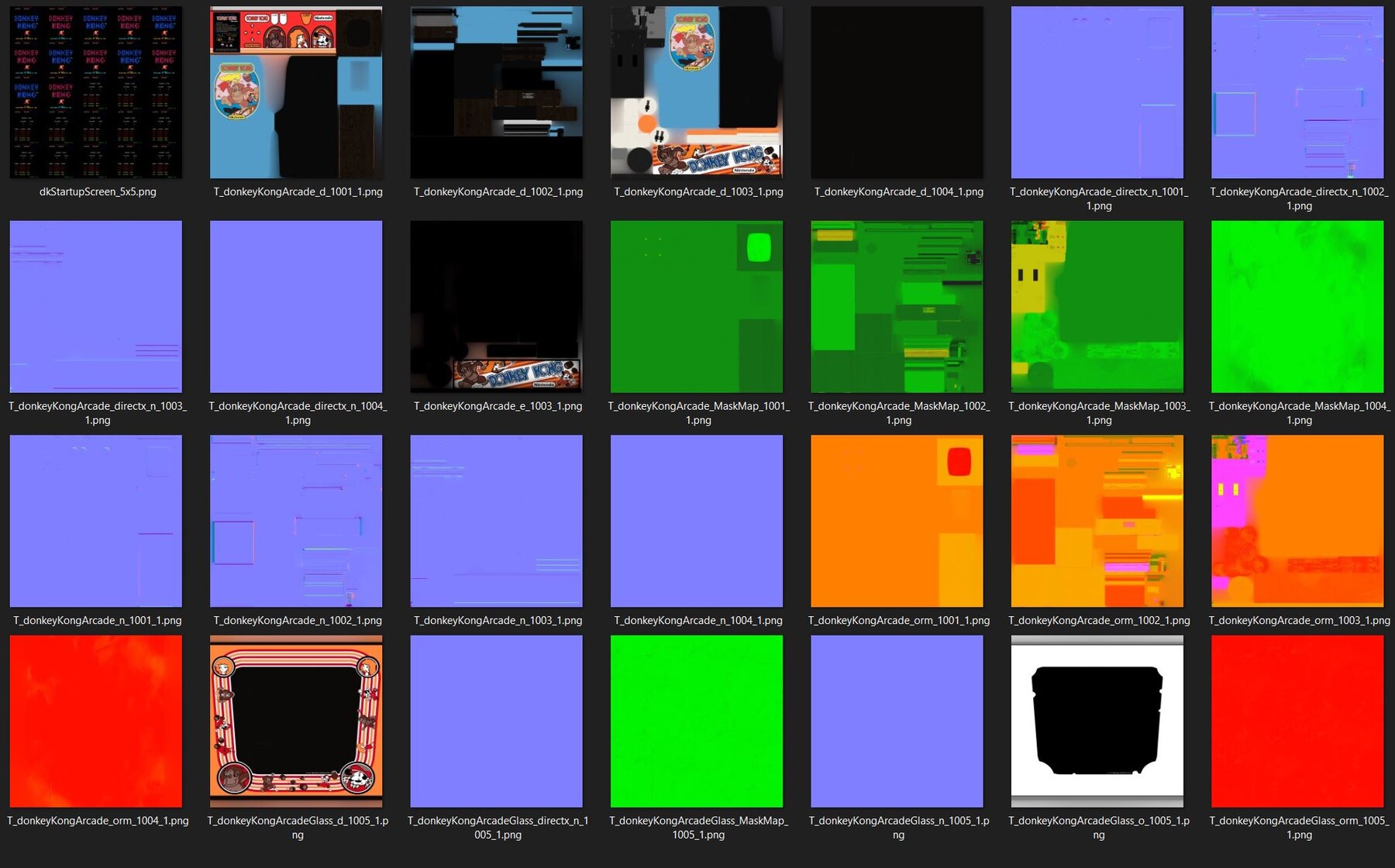Image resolution: width=1395 pixels, height=868 pixels.
Task: Click file name T_donkeyKongArcadeGlass_directx_n_1005_1.png
Action: (x=498, y=828)
